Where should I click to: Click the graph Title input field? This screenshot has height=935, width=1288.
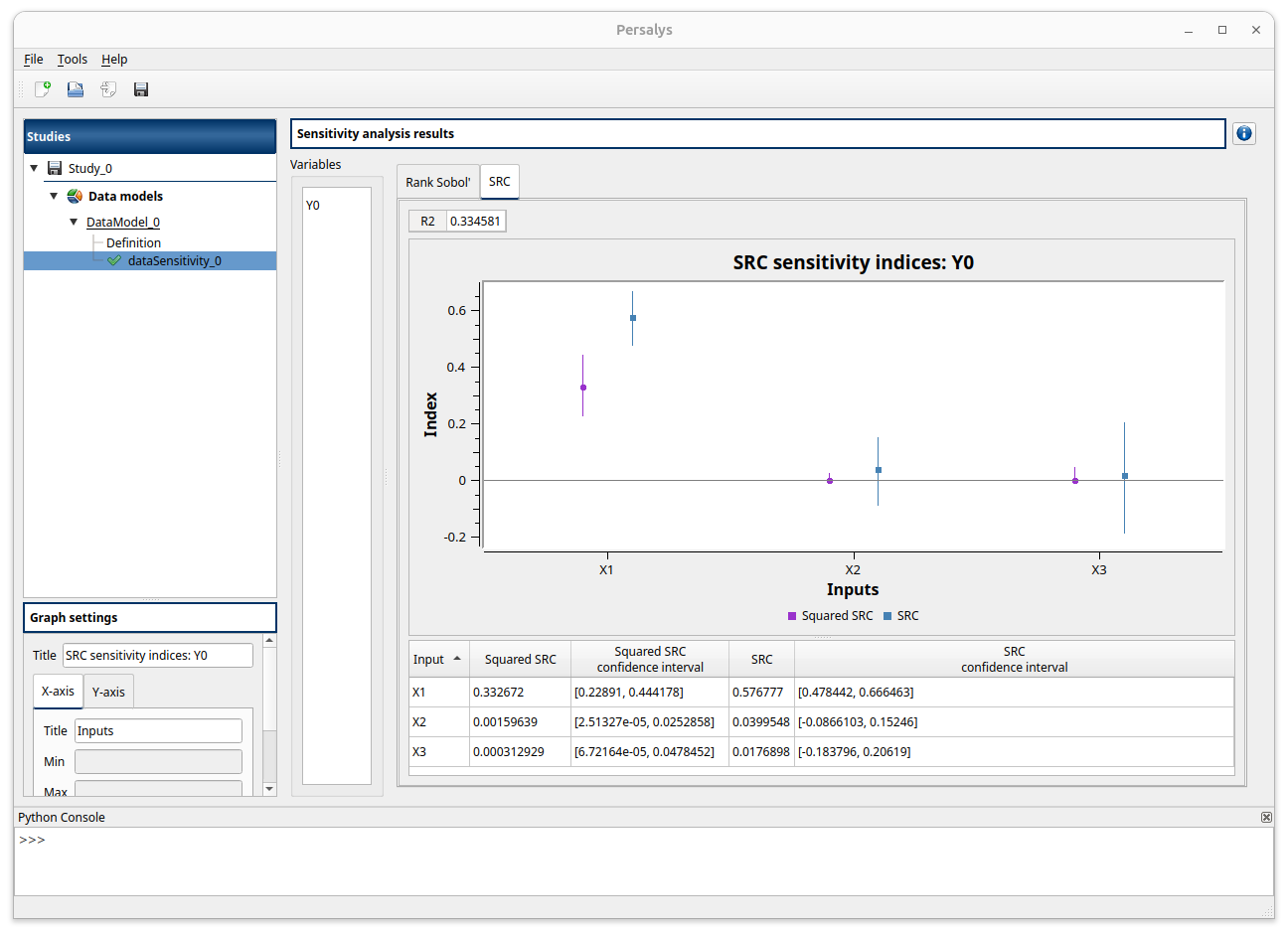pos(157,656)
